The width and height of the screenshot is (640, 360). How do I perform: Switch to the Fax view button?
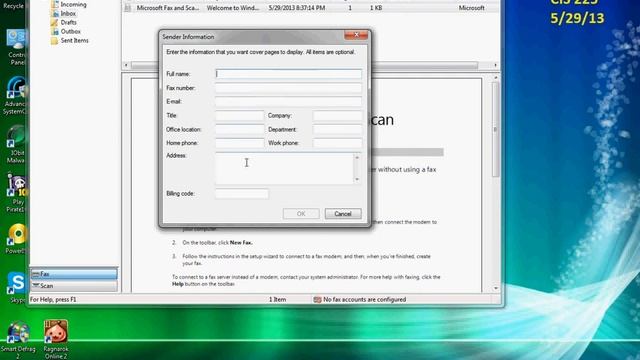(74, 273)
